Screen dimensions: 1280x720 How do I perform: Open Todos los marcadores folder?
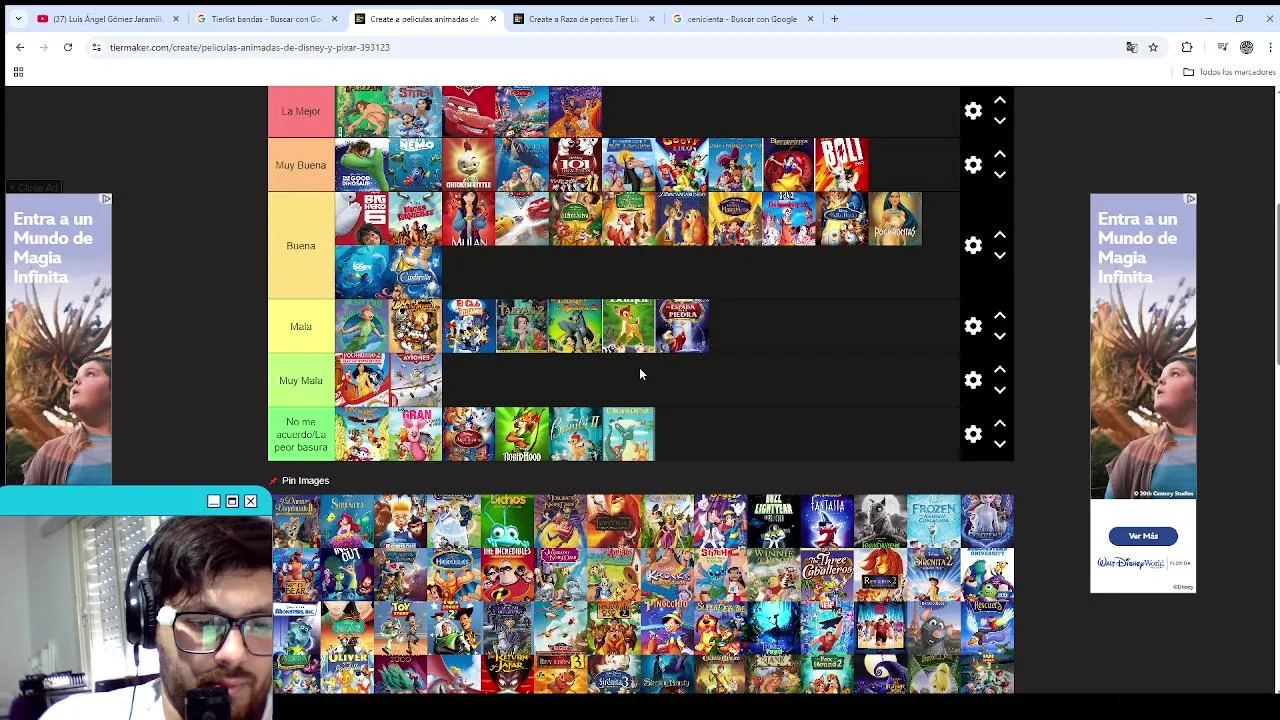pos(1229,72)
